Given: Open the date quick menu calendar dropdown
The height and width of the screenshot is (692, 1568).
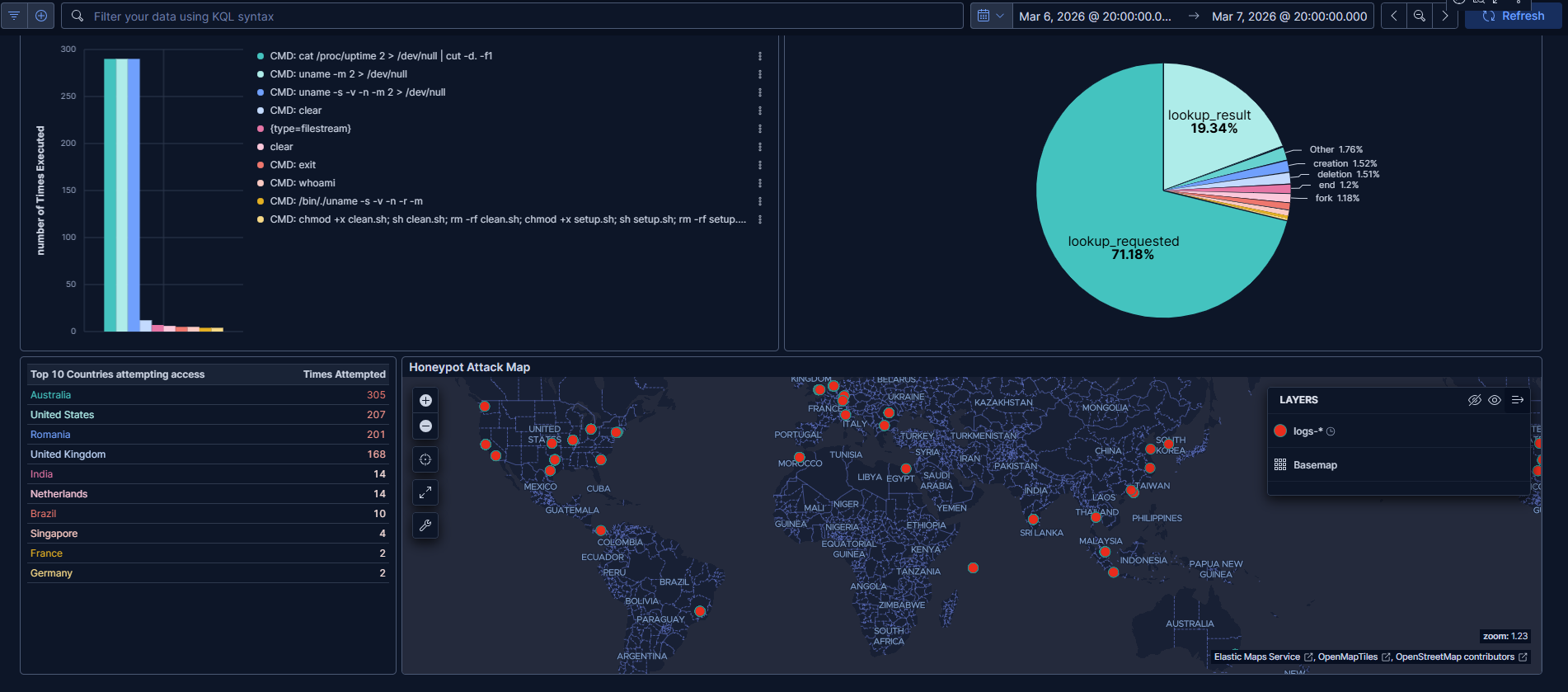Looking at the screenshot, I should coord(991,16).
